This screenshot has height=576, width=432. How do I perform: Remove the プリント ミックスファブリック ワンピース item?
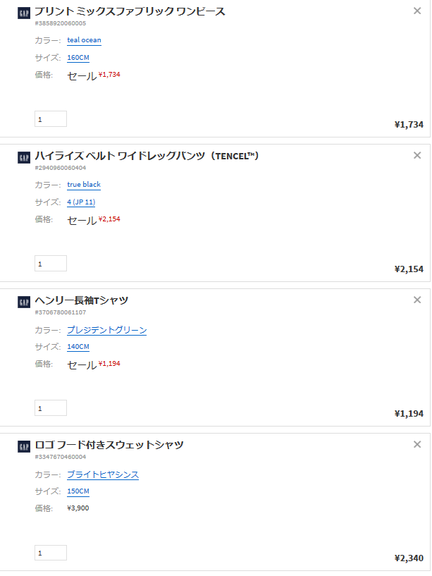click(417, 11)
